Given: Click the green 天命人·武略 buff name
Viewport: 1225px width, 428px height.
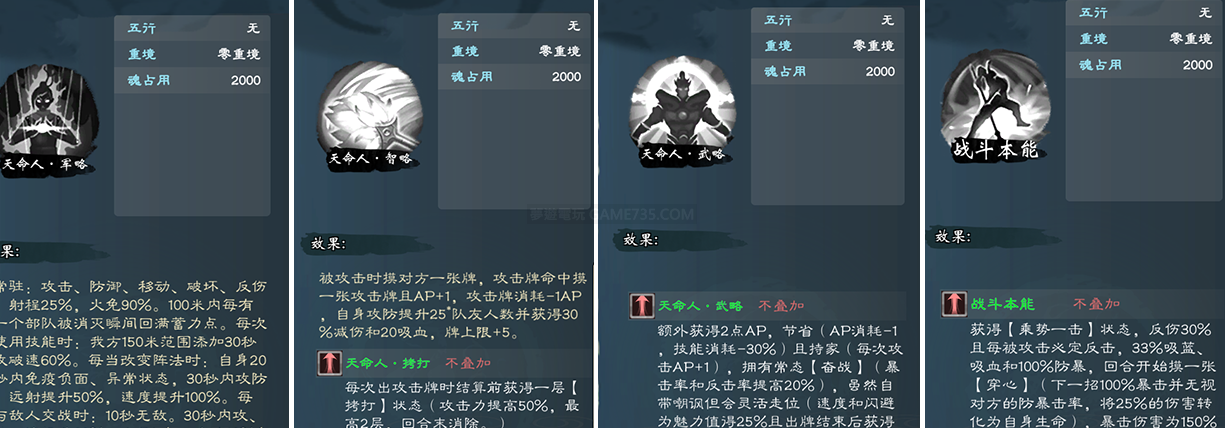Looking at the screenshot, I should 700,305.
